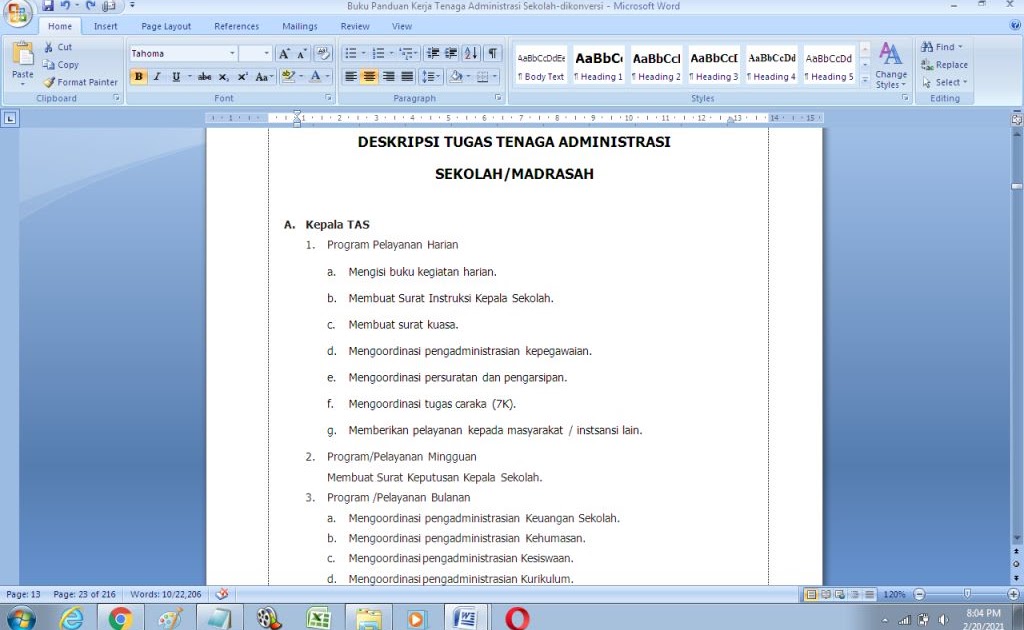Toggle Show/Hide paragraph marks
The image size is (1024, 630).
(x=492, y=54)
